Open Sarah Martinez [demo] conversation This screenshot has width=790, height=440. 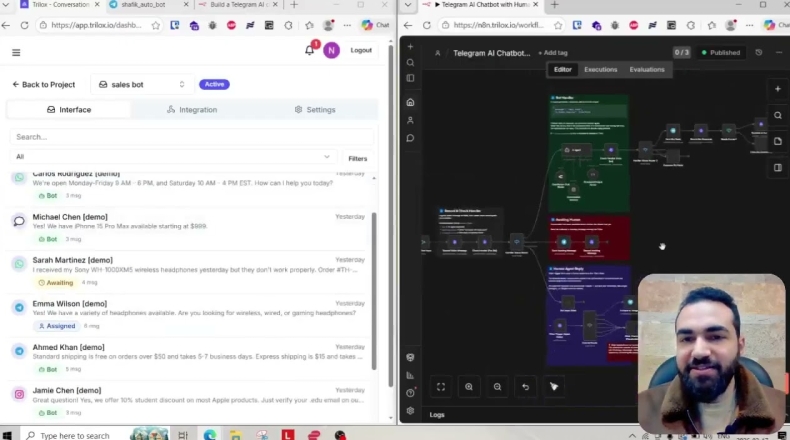[188, 267]
